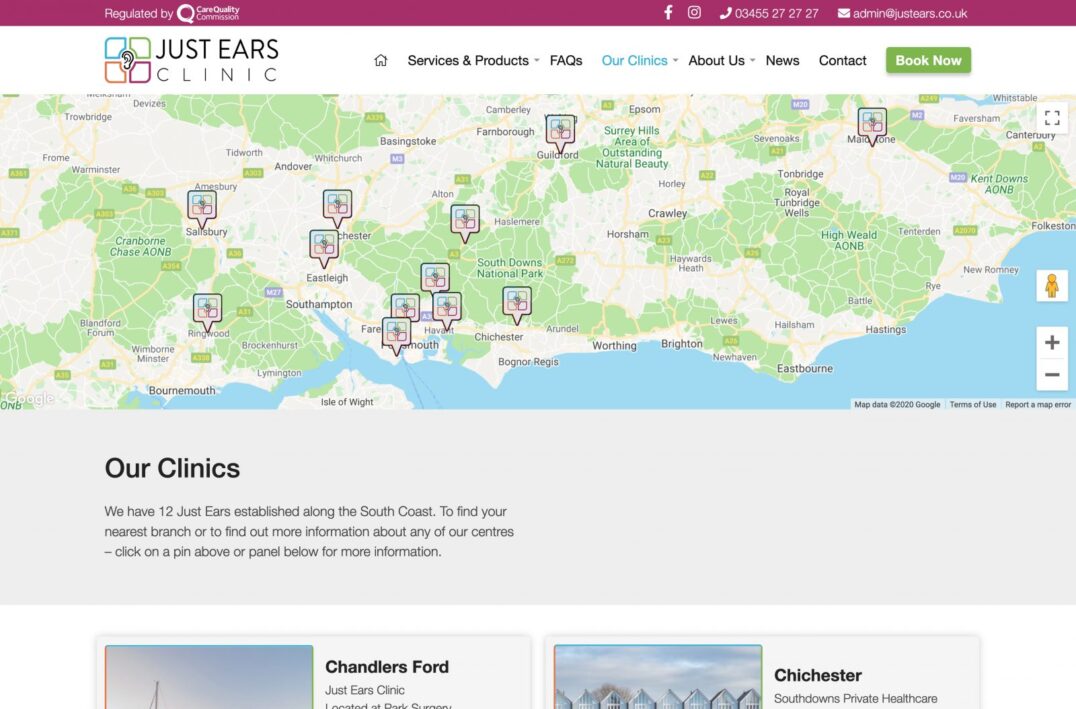Select the clinic pin near Maidstone
This screenshot has height=709, width=1076.
pyautogui.click(x=872, y=124)
